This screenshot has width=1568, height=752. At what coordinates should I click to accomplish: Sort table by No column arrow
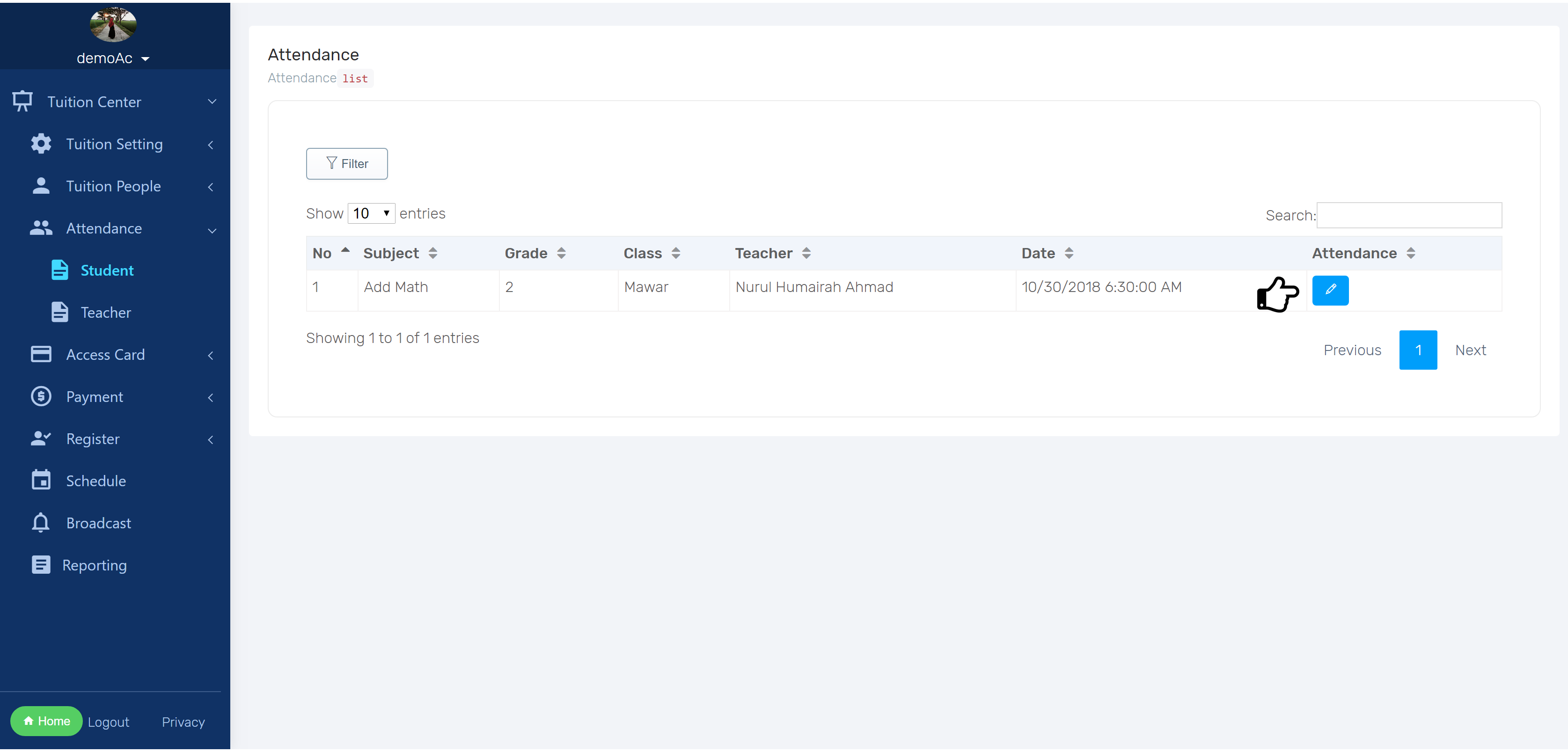click(x=345, y=250)
